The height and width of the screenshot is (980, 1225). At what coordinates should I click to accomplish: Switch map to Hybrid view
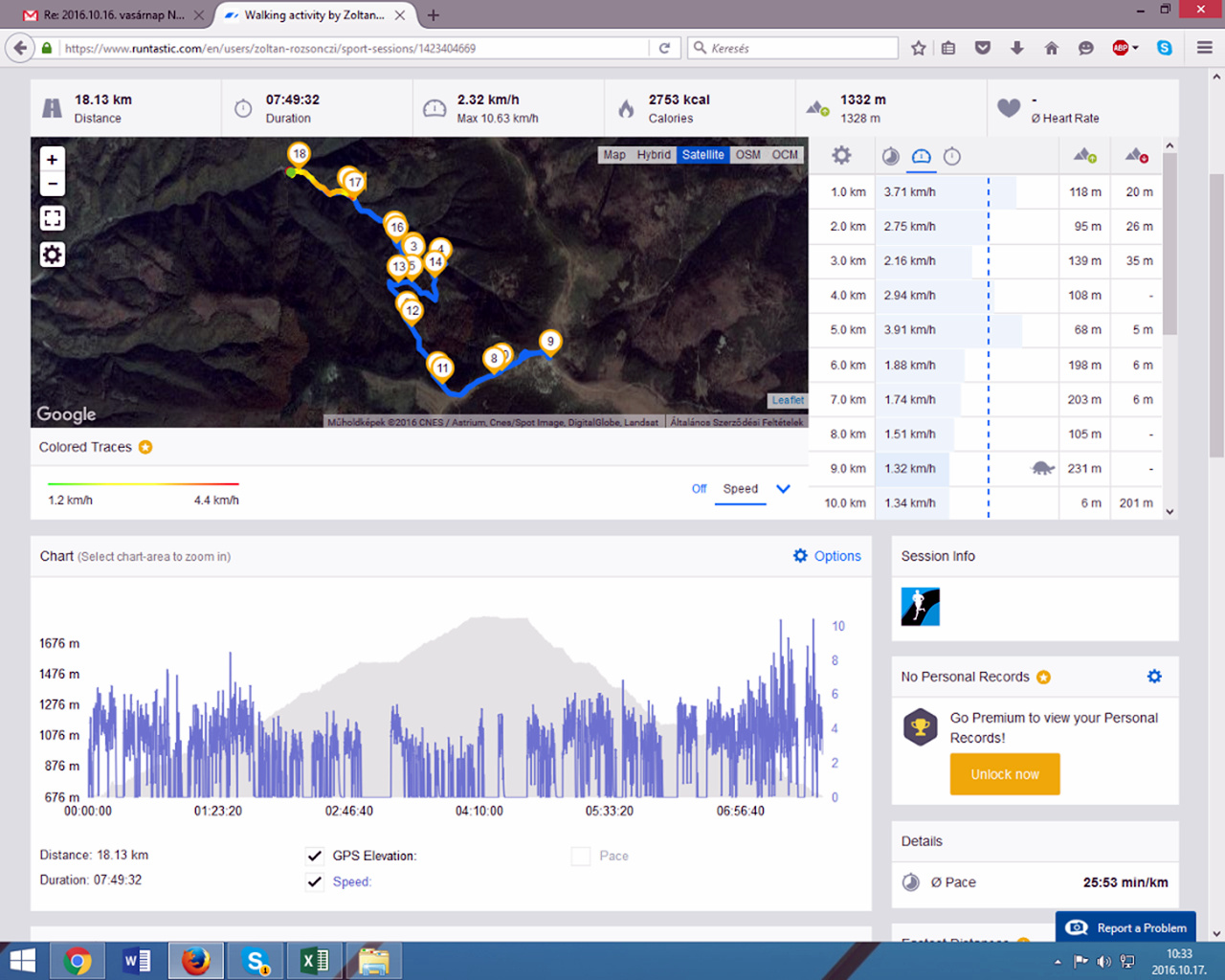654,155
